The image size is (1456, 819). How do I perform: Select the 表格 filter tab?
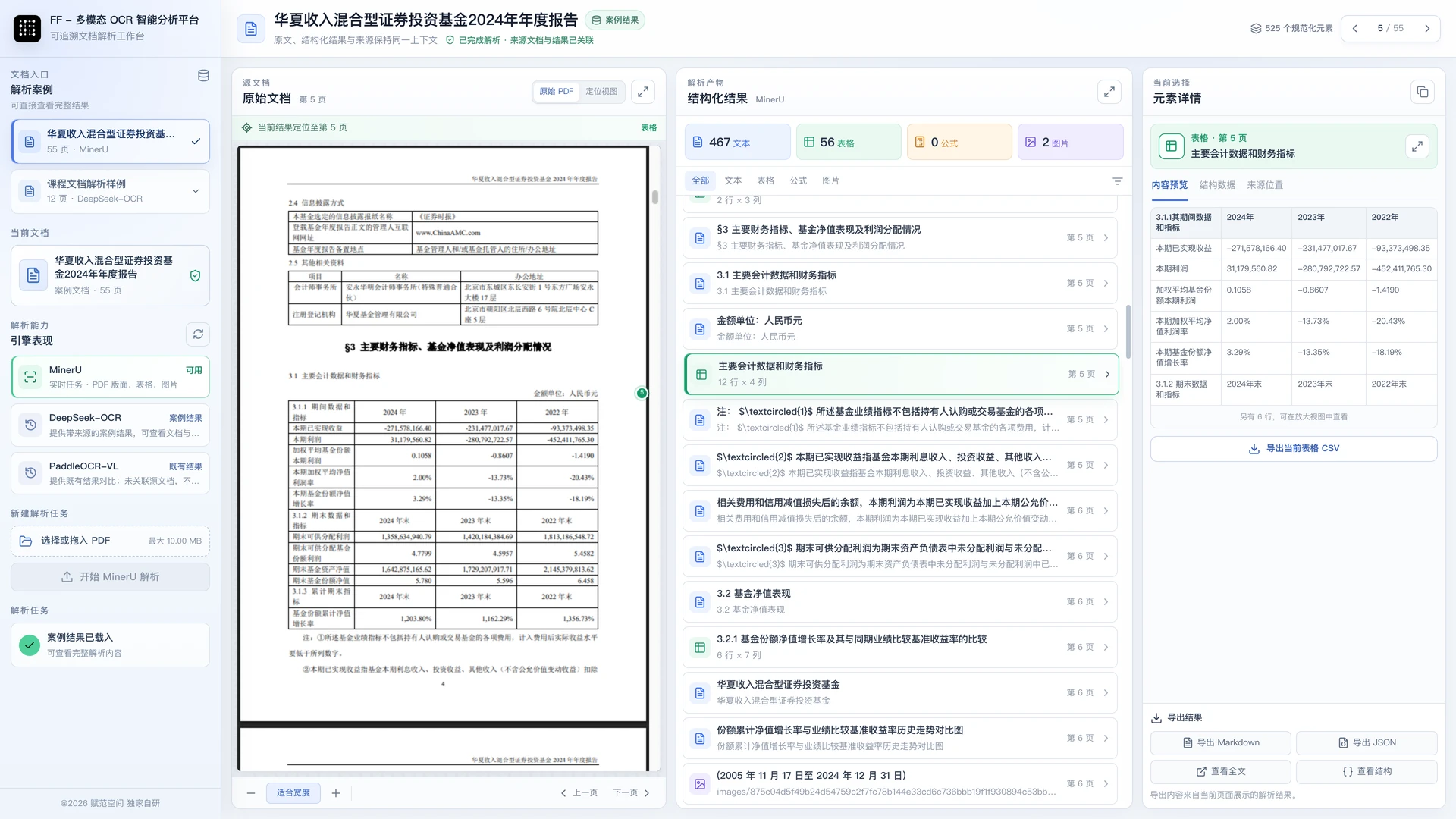click(x=766, y=180)
